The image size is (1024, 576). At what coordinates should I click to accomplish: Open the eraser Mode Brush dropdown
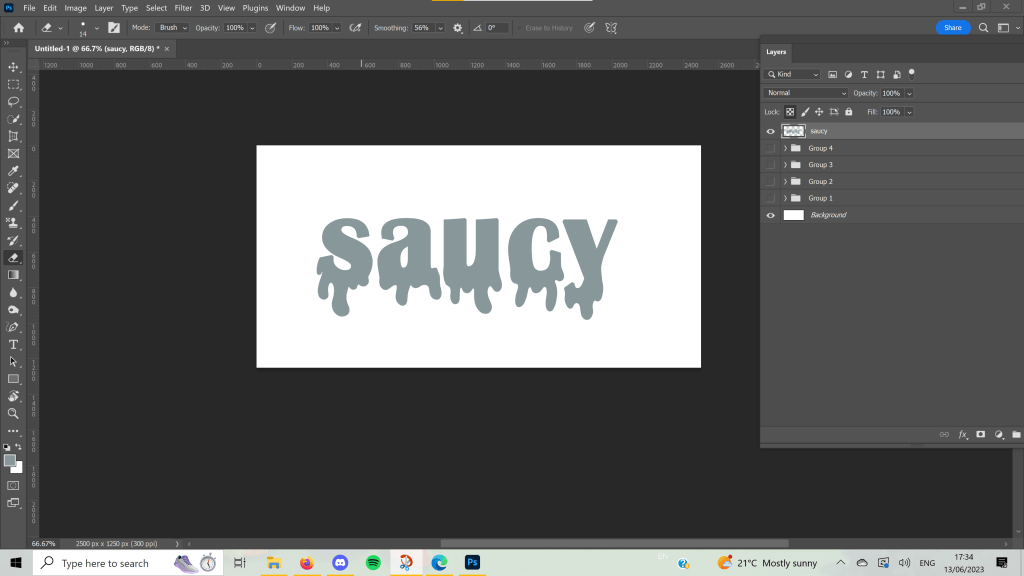coord(172,28)
